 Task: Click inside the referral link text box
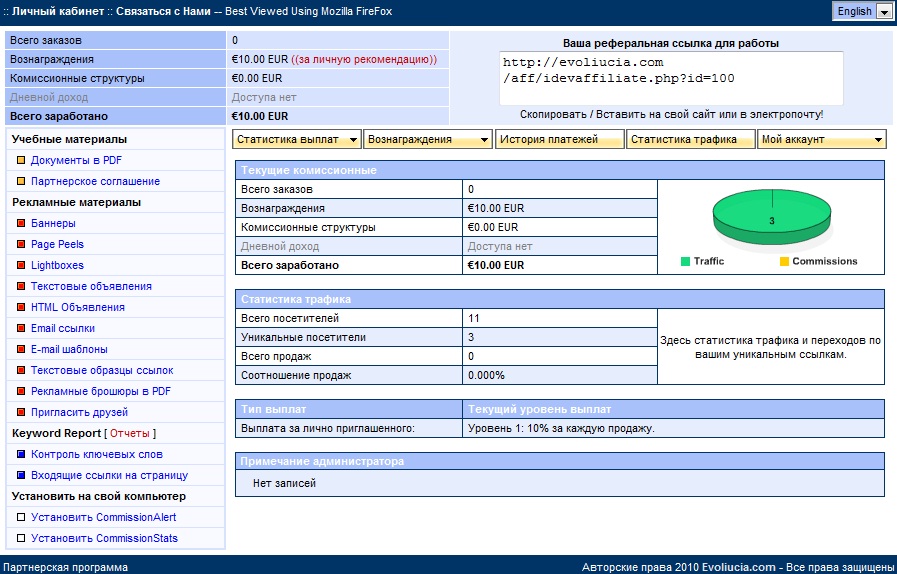[x=670, y=78]
